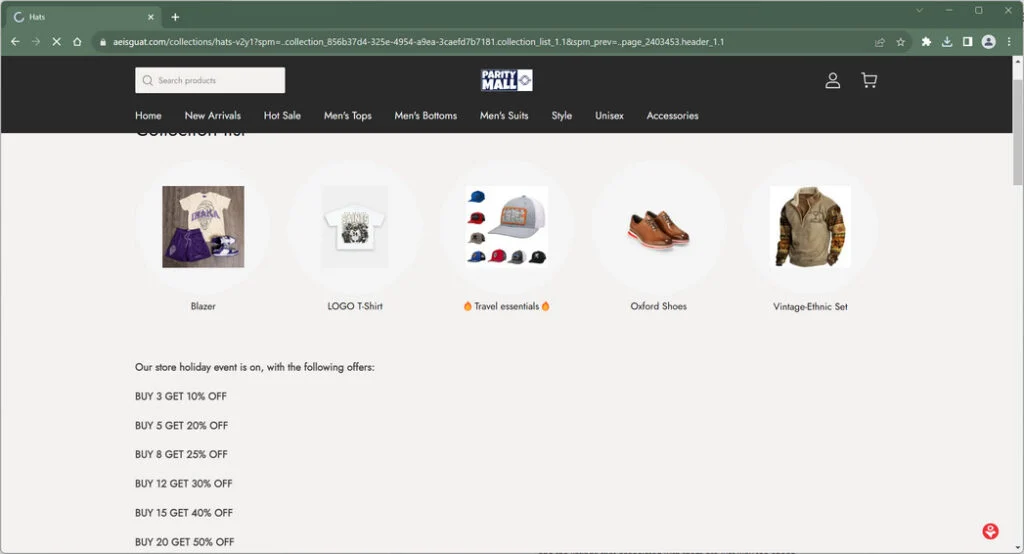This screenshot has height=554, width=1024.
Task: Open the Blazer collection thumbnail
Action: tap(203, 227)
